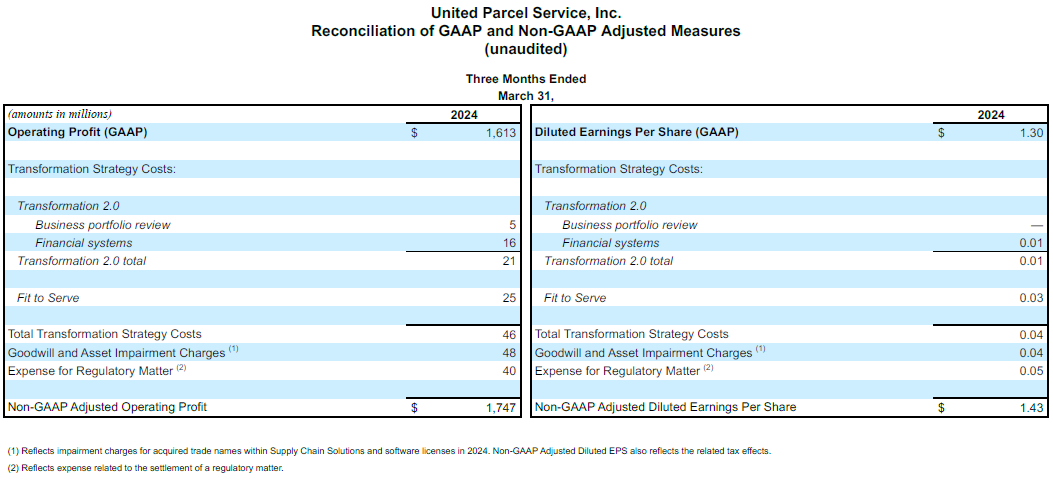
Task: Click "Total Transformation Strategy Costs" in right table
Action: pos(632,334)
